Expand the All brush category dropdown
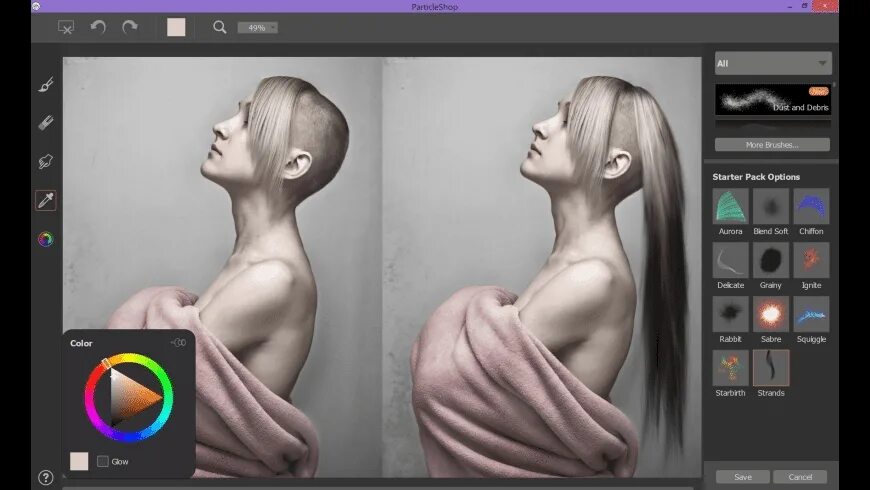The image size is (870, 490). (x=773, y=63)
